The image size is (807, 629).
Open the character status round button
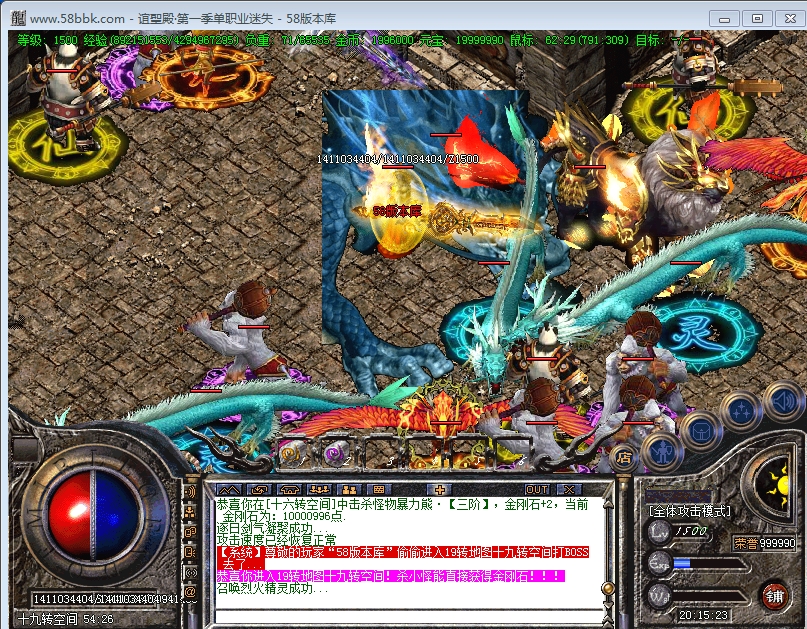tap(663, 451)
